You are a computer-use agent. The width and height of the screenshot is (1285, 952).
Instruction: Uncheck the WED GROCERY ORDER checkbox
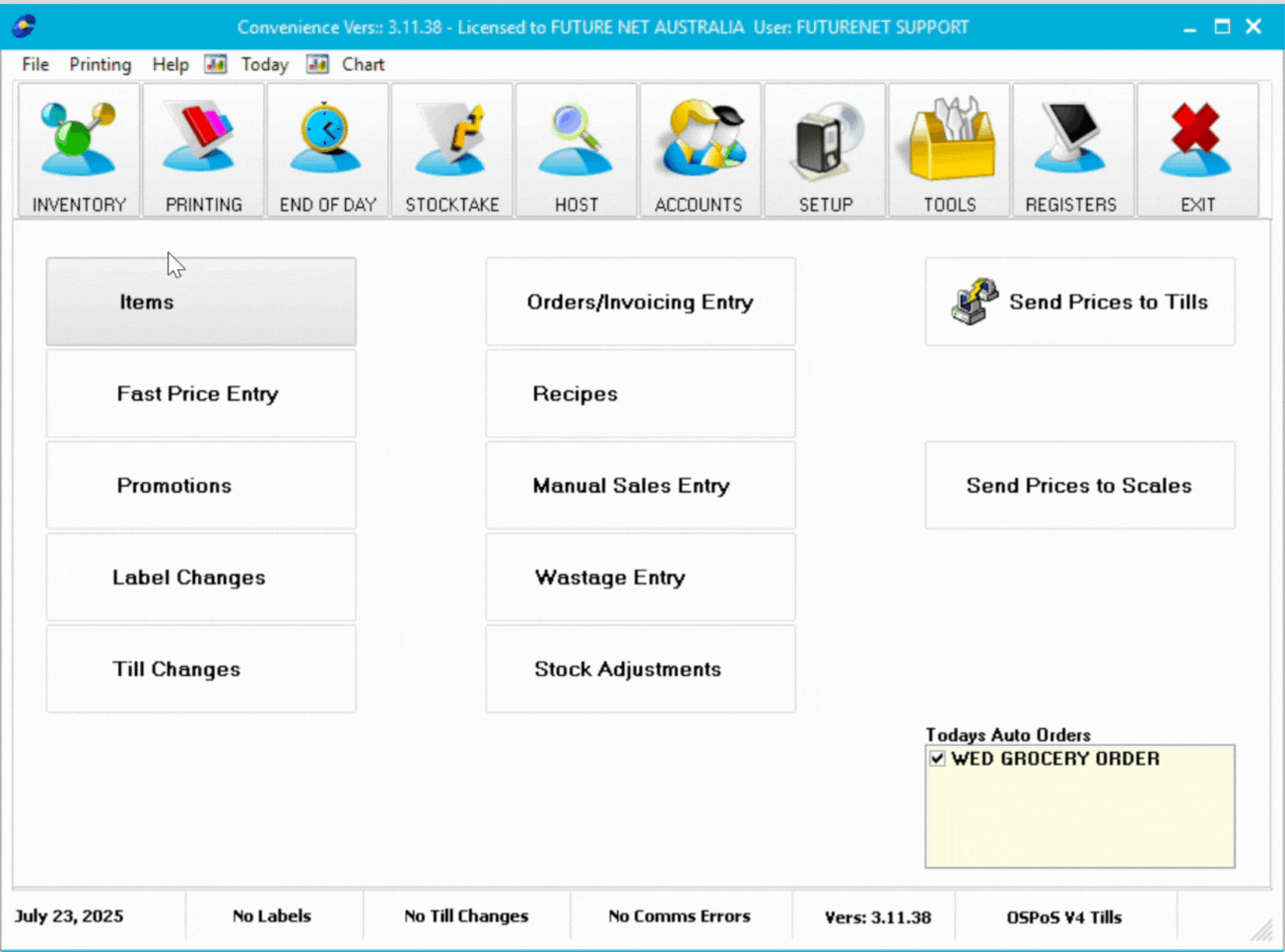click(x=937, y=759)
